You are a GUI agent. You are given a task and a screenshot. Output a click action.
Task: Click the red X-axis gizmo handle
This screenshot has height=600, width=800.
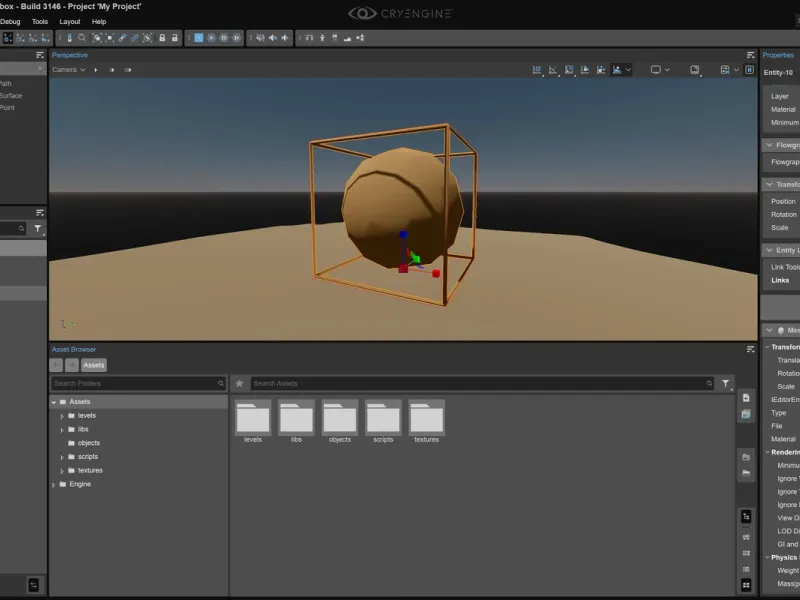pyautogui.click(x=436, y=274)
